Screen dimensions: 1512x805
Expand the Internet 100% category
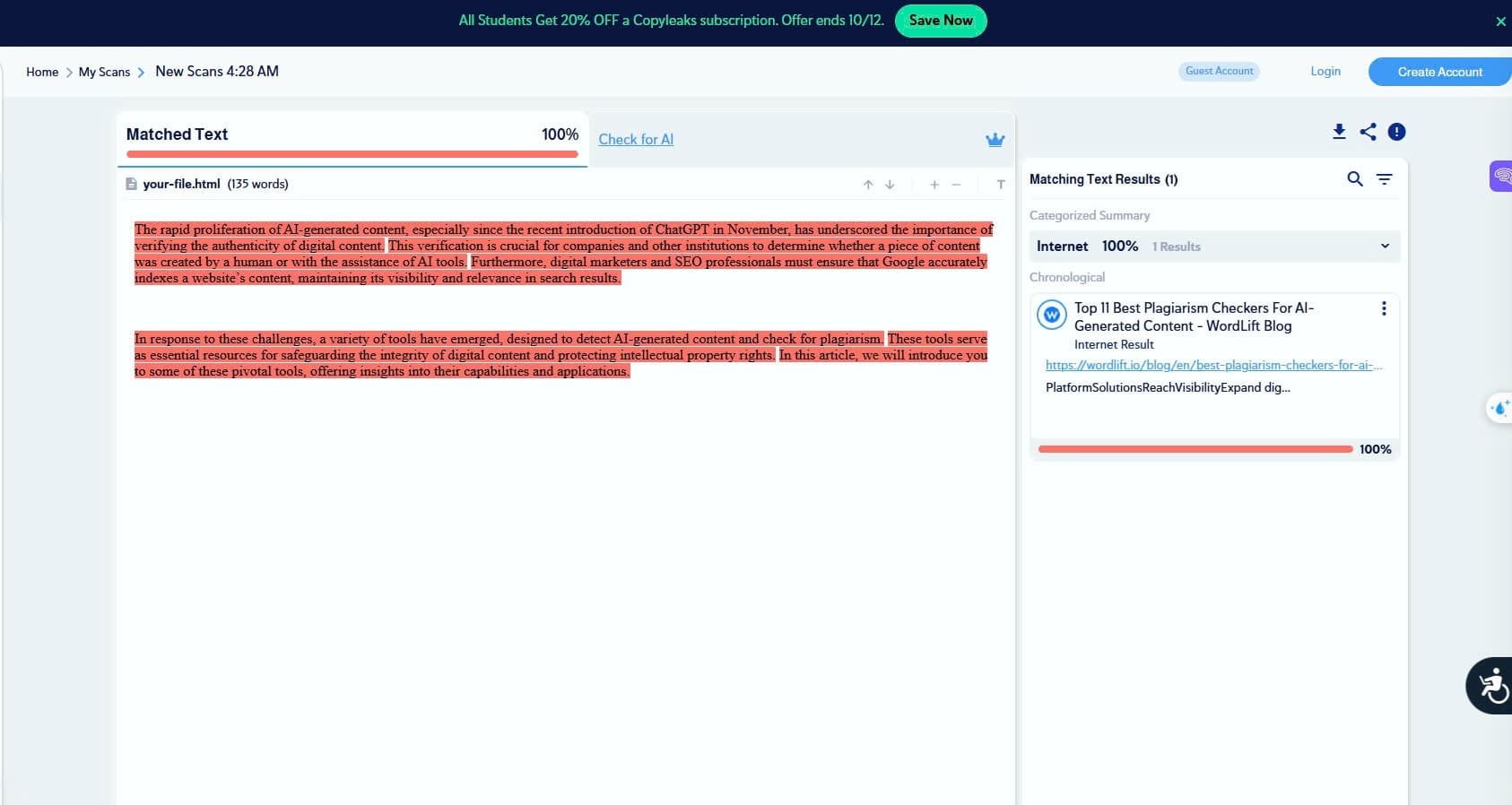1385,246
